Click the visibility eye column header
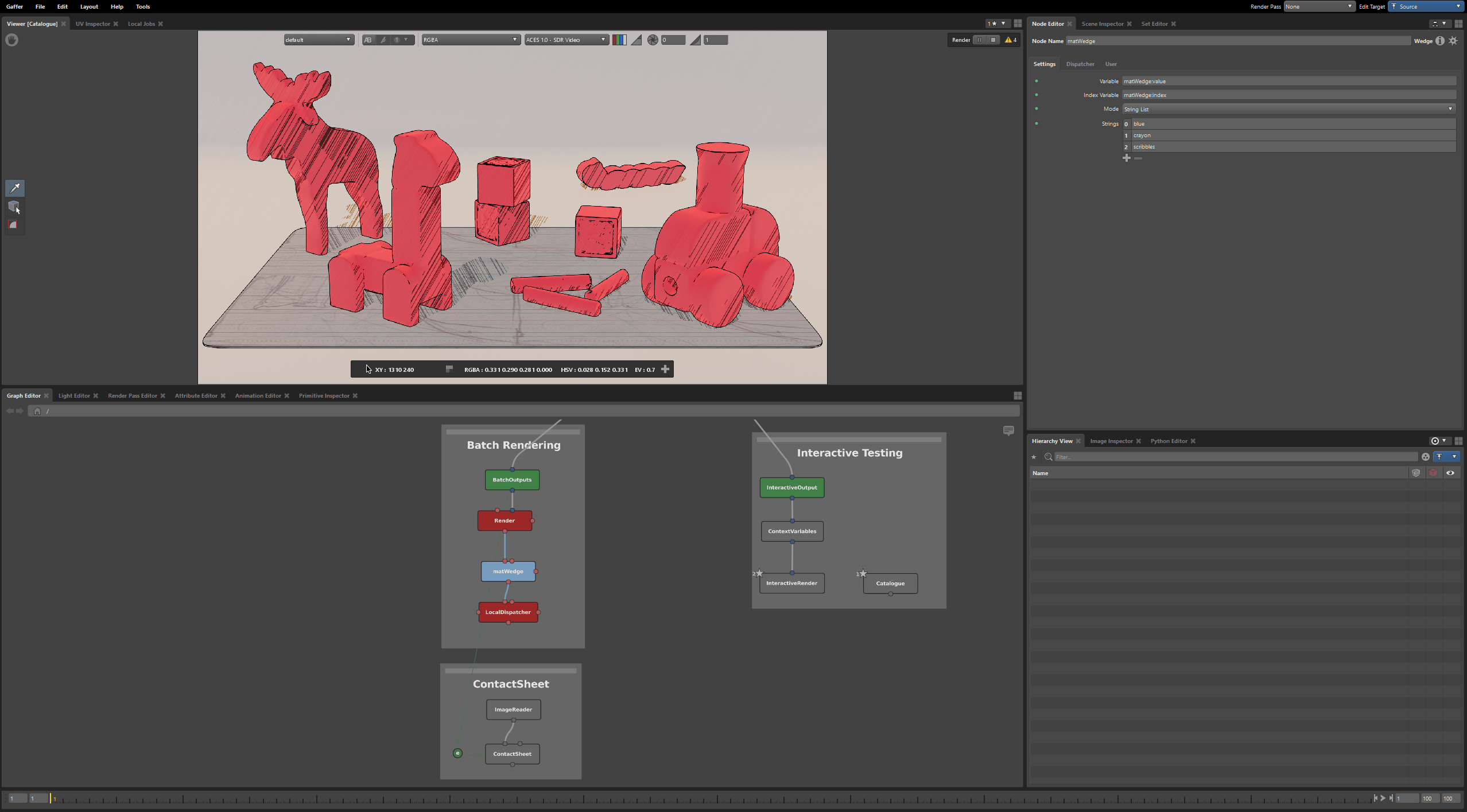1467x812 pixels. (x=1450, y=473)
